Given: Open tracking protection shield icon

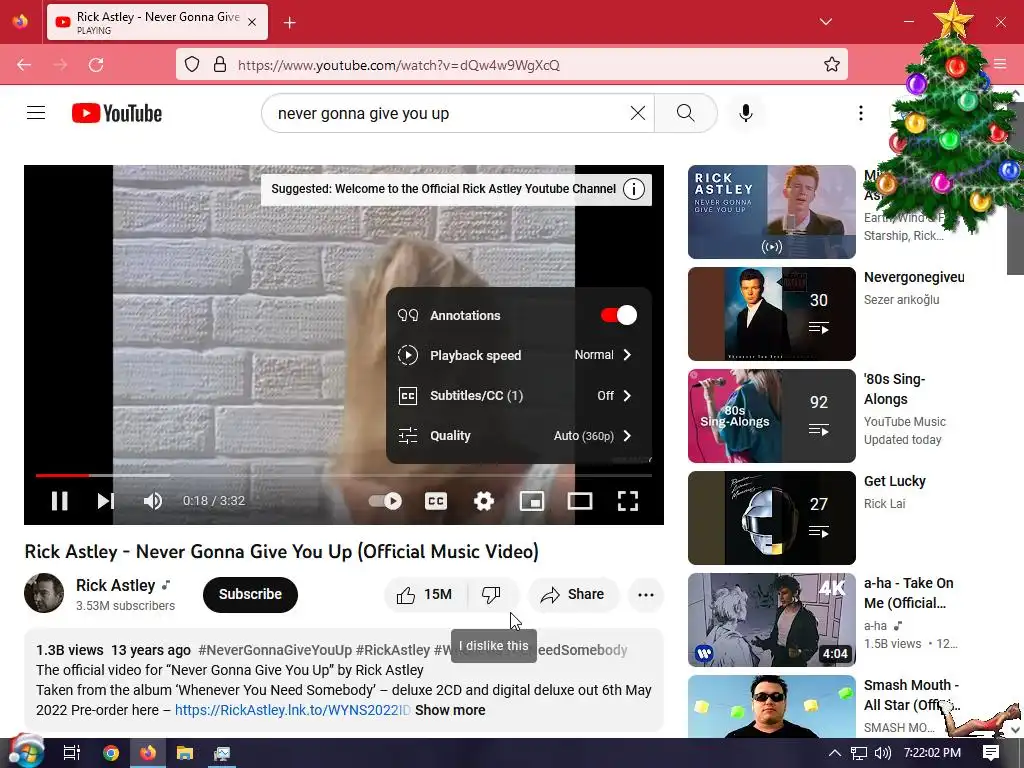Looking at the screenshot, I should pyautogui.click(x=191, y=65).
